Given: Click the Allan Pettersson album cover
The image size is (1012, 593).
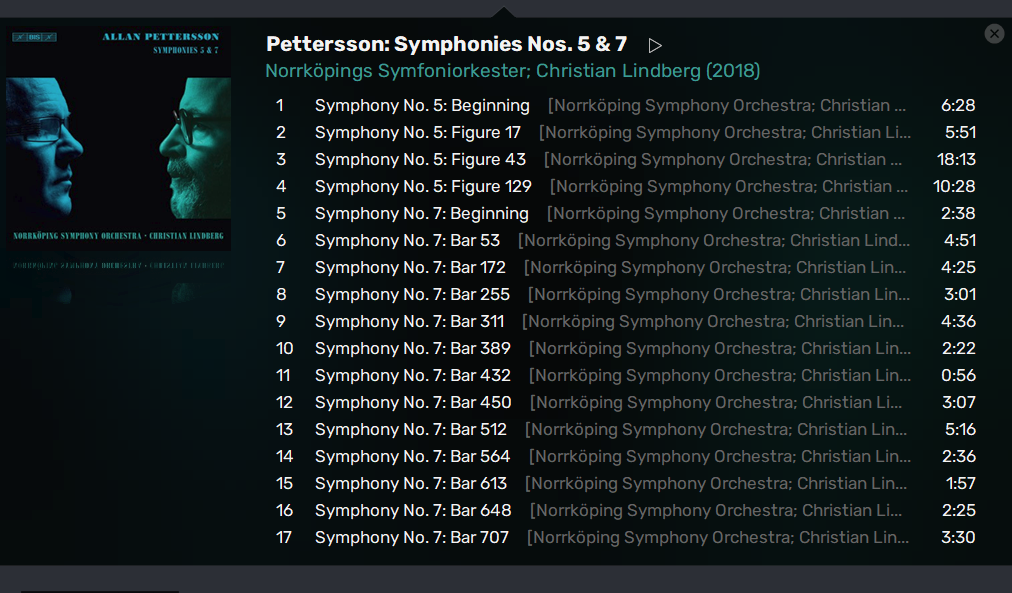Looking at the screenshot, I should [x=118, y=139].
